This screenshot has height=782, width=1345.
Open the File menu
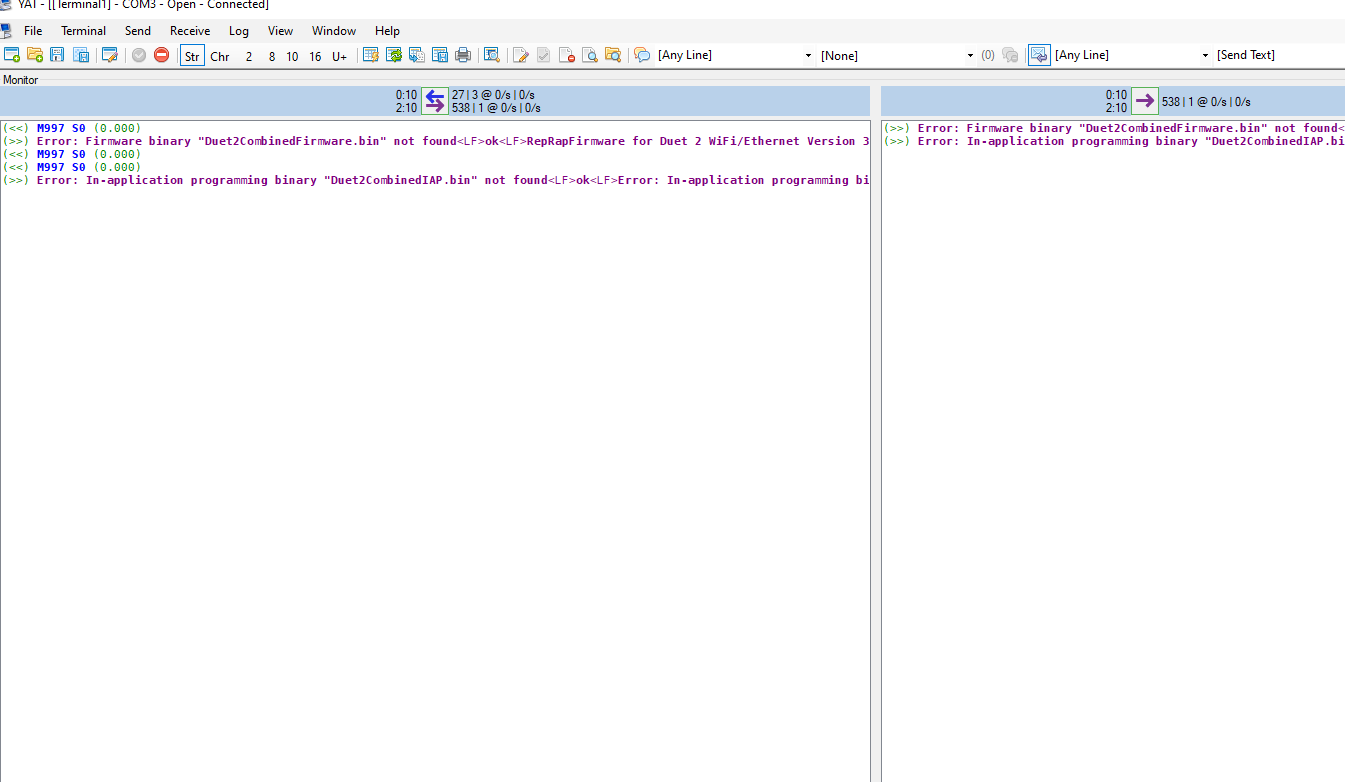(x=33, y=31)
